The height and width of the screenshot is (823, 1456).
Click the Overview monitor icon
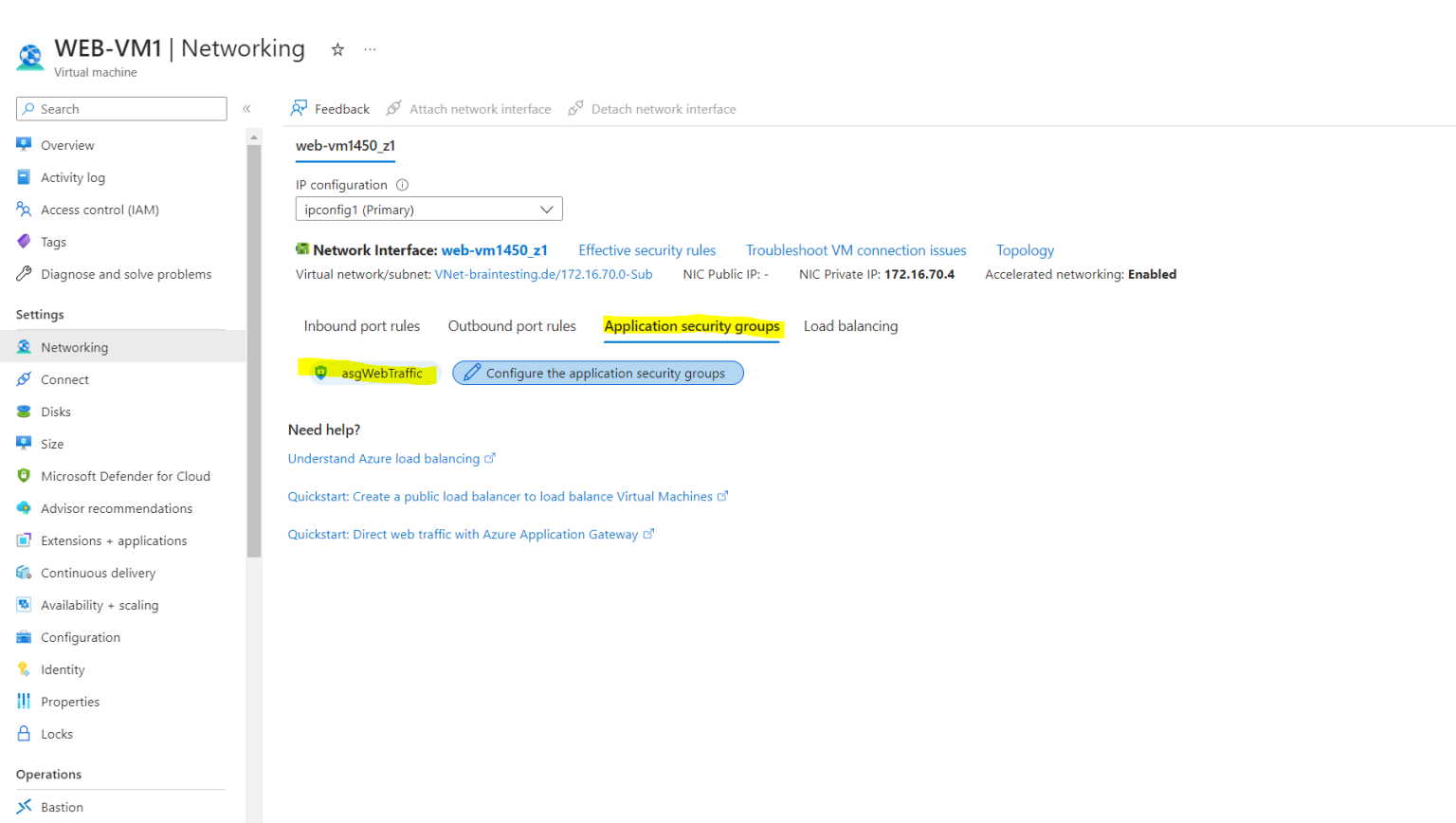24,145
